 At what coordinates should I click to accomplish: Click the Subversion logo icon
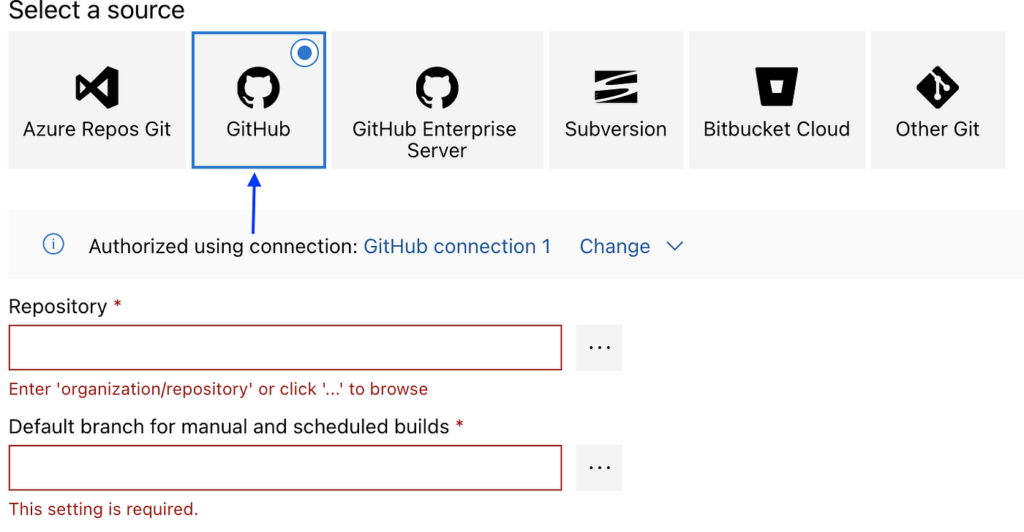(615, 88)
